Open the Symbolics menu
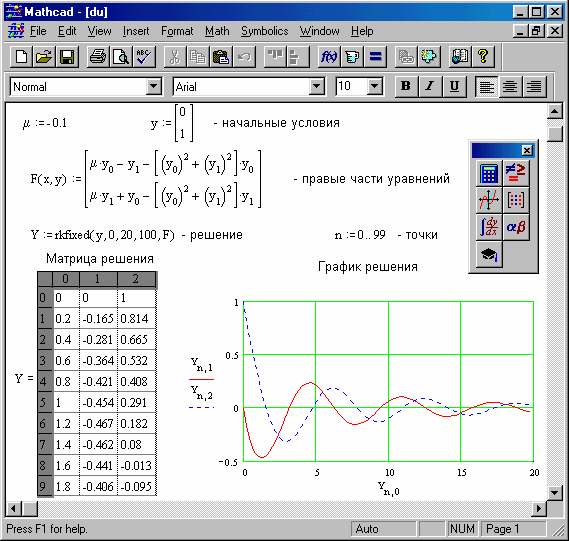The image size is (569, 541). point(265,31)
